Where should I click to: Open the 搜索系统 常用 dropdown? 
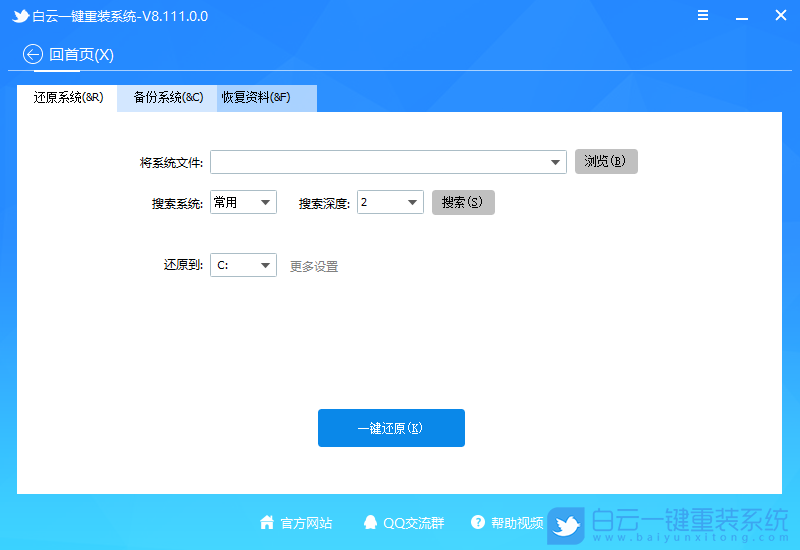tap(243, 202)
